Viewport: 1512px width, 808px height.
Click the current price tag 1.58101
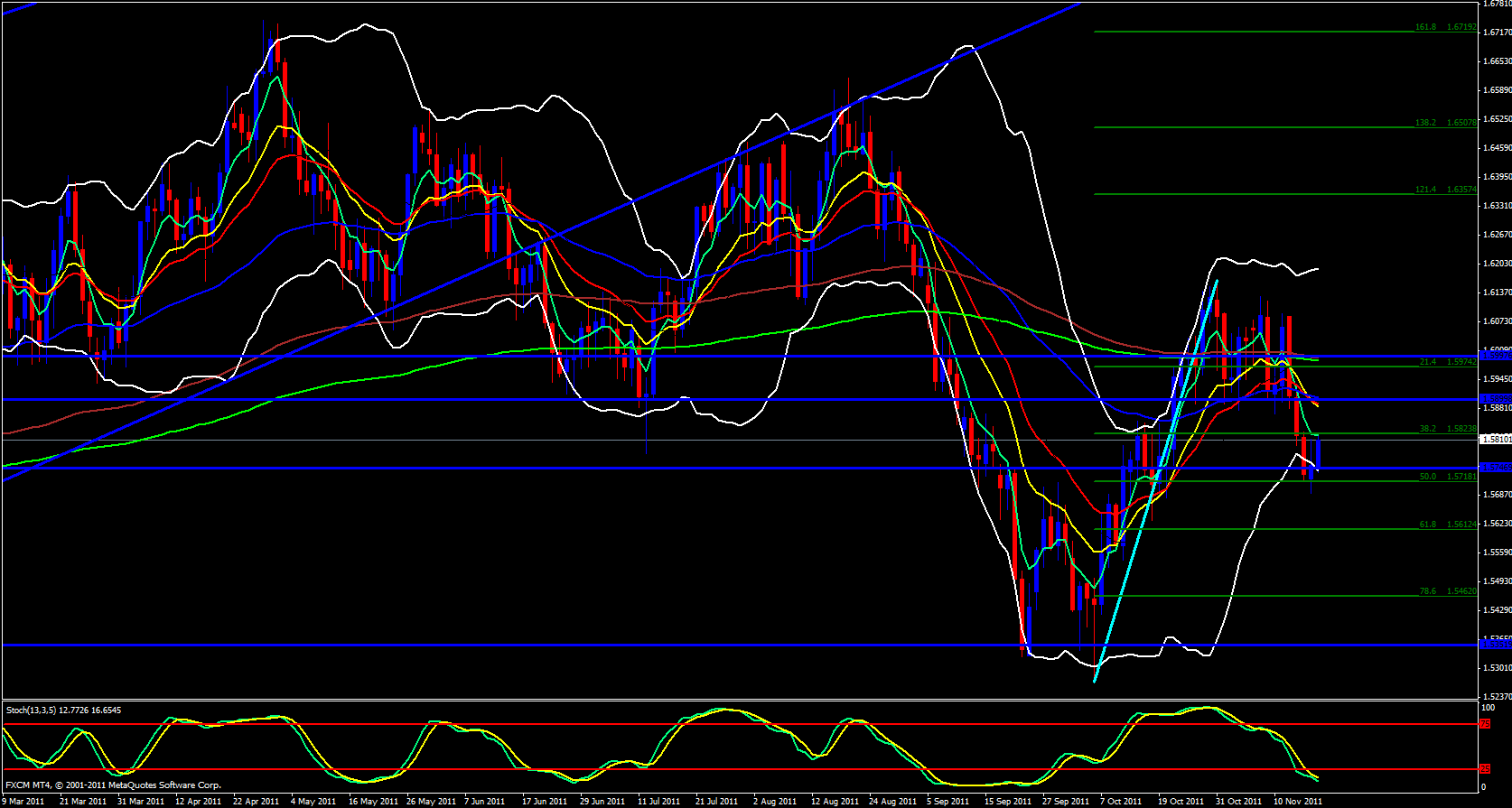1494,440
